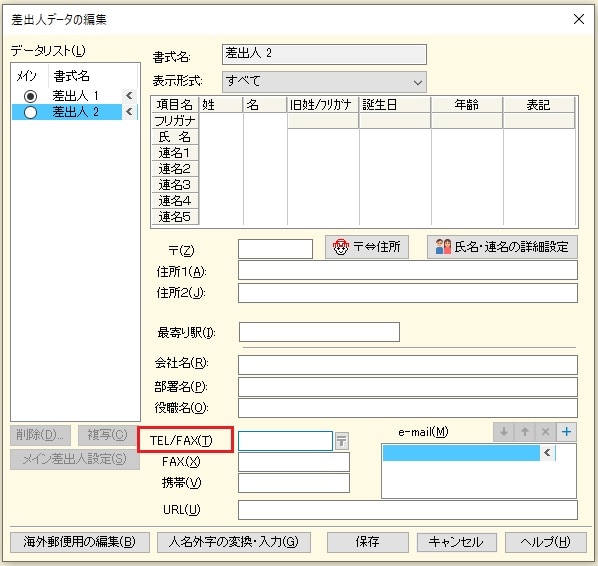
Task: Move the e-mail entry up with arrow icon
Action: pos(525,432)
